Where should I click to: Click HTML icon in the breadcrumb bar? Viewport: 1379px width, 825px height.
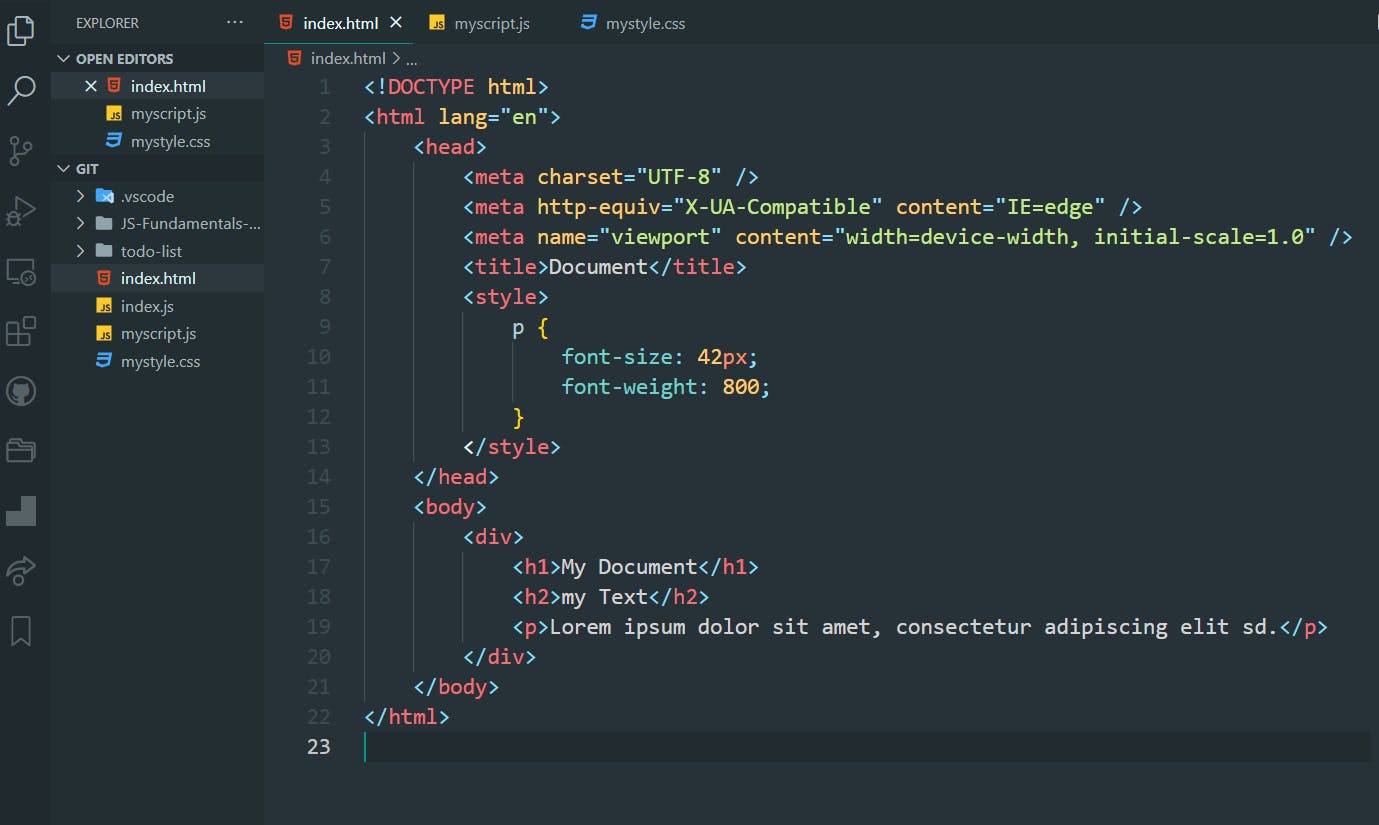[294, 58]
